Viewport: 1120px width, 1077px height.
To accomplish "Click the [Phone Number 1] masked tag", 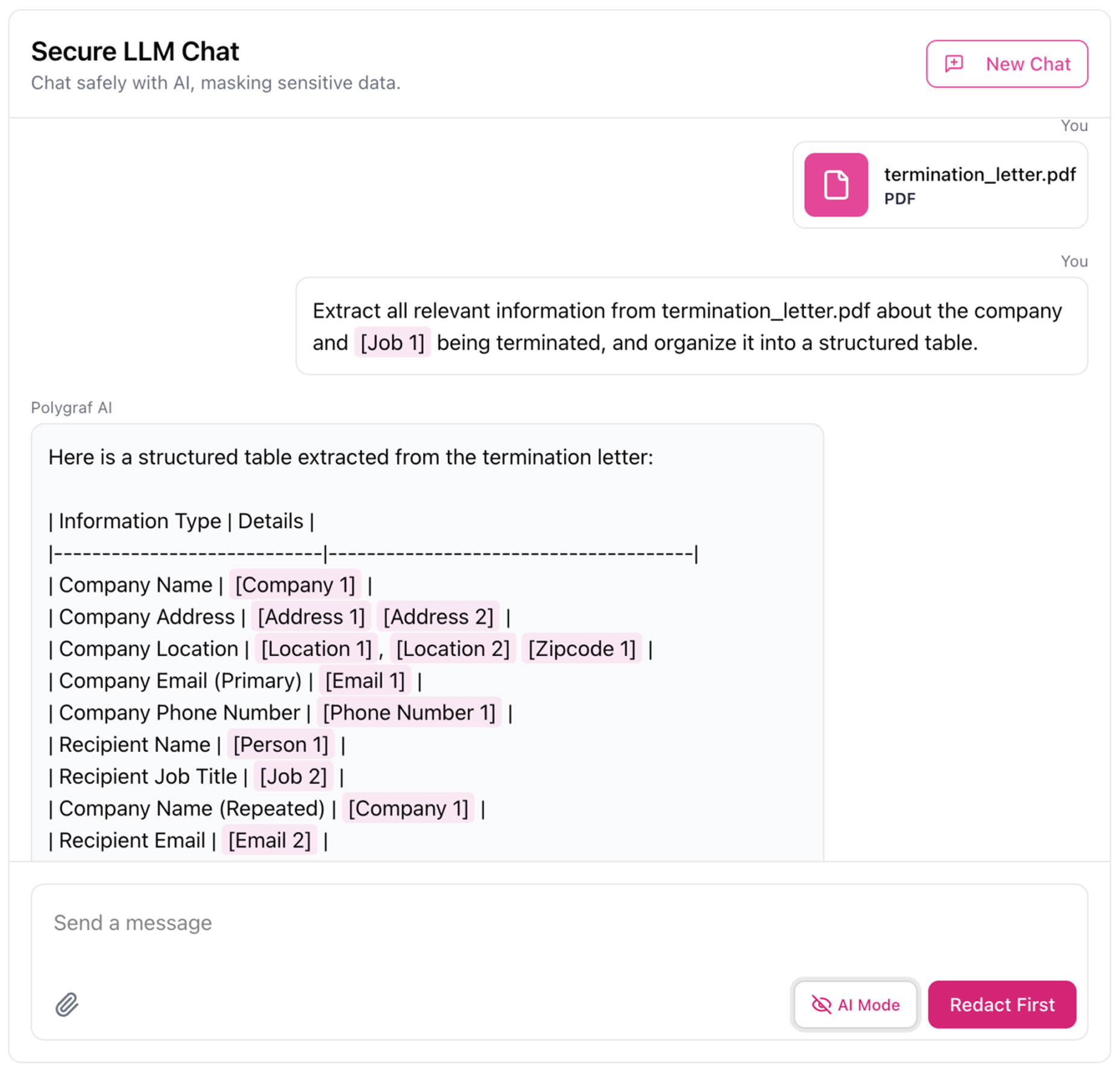I will pos(409,712).
